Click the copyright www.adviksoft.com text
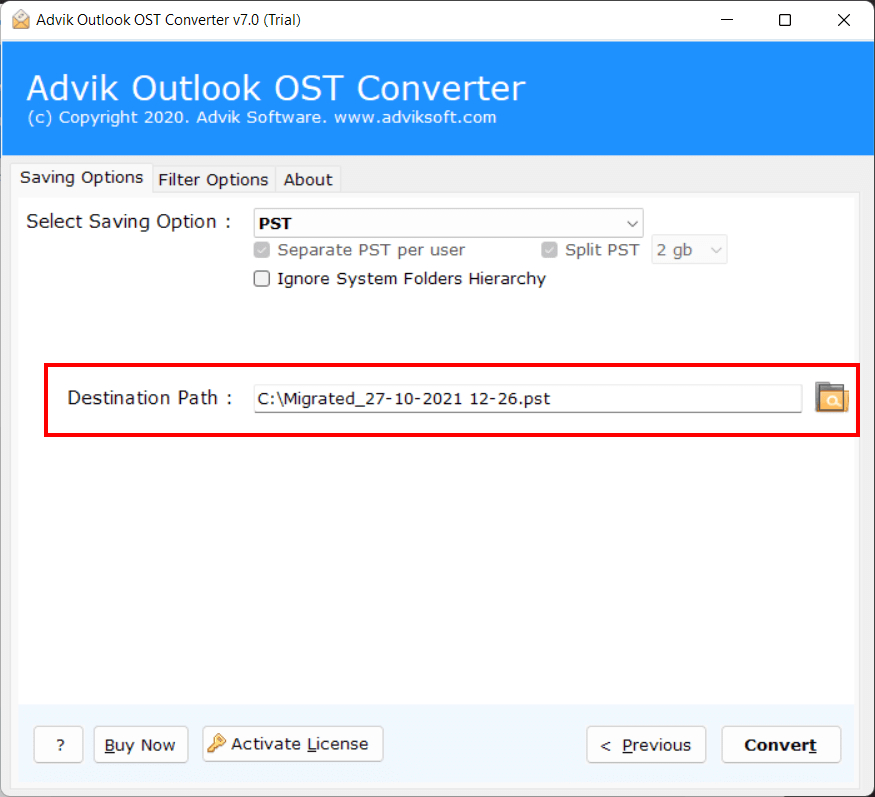 point(262,117)
